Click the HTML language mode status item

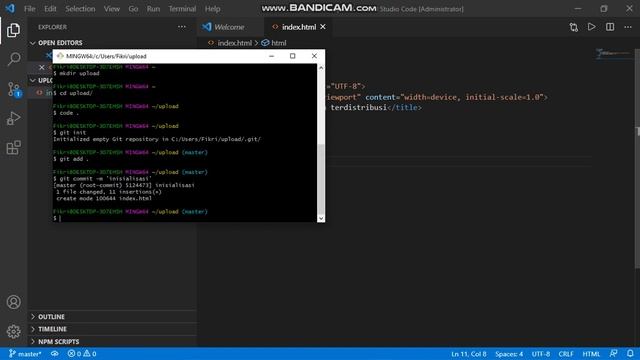pos(591,354)
